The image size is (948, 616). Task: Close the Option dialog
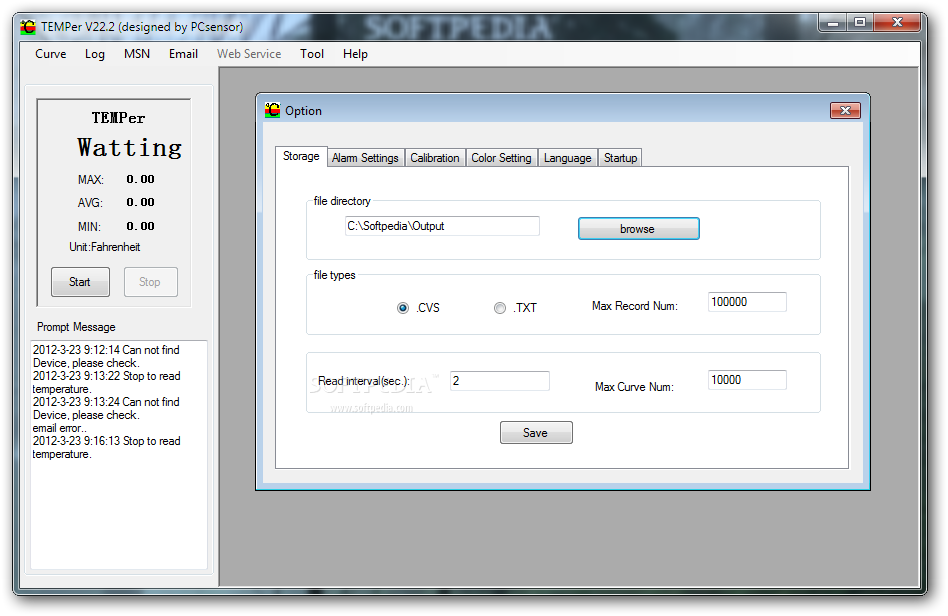[845, 110]
